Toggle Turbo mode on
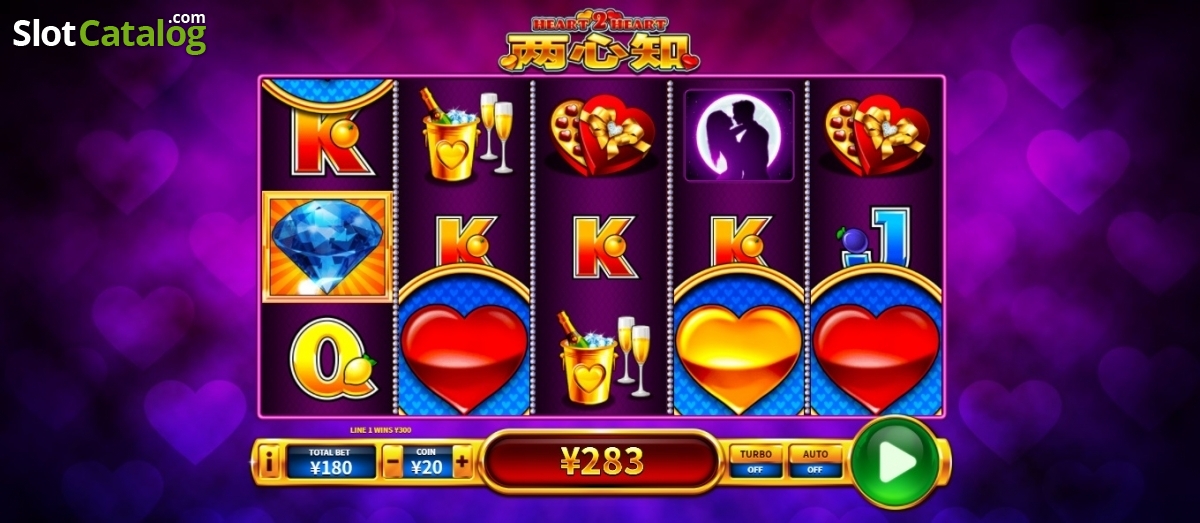Image resolution: width=1200 pixels, height=523 pixels. pos(756,461)
